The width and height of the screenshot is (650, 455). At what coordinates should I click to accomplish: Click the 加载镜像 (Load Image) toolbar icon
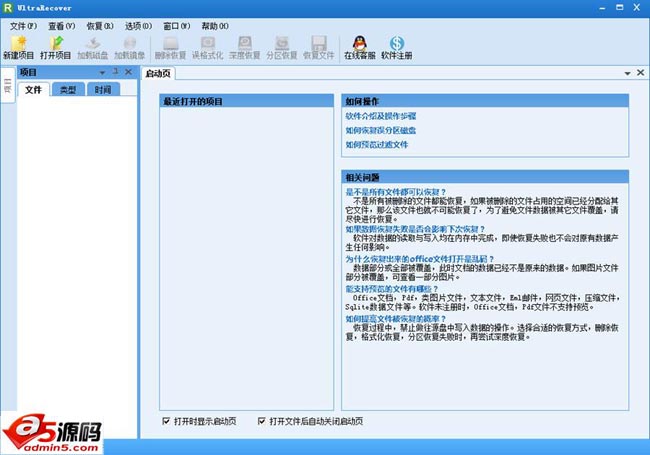(x=129, y=48)
